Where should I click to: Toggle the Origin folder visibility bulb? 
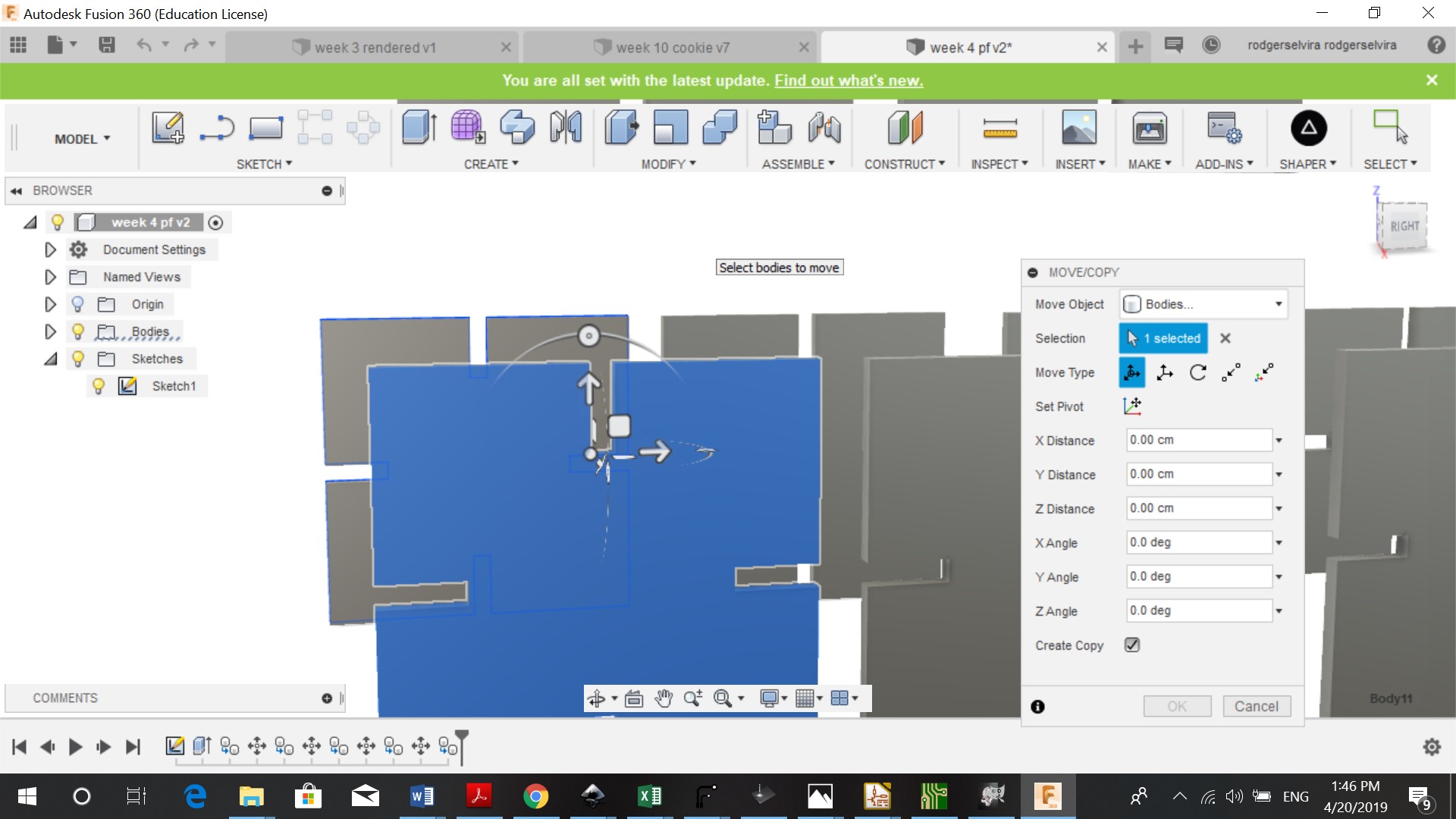point(77,304)
